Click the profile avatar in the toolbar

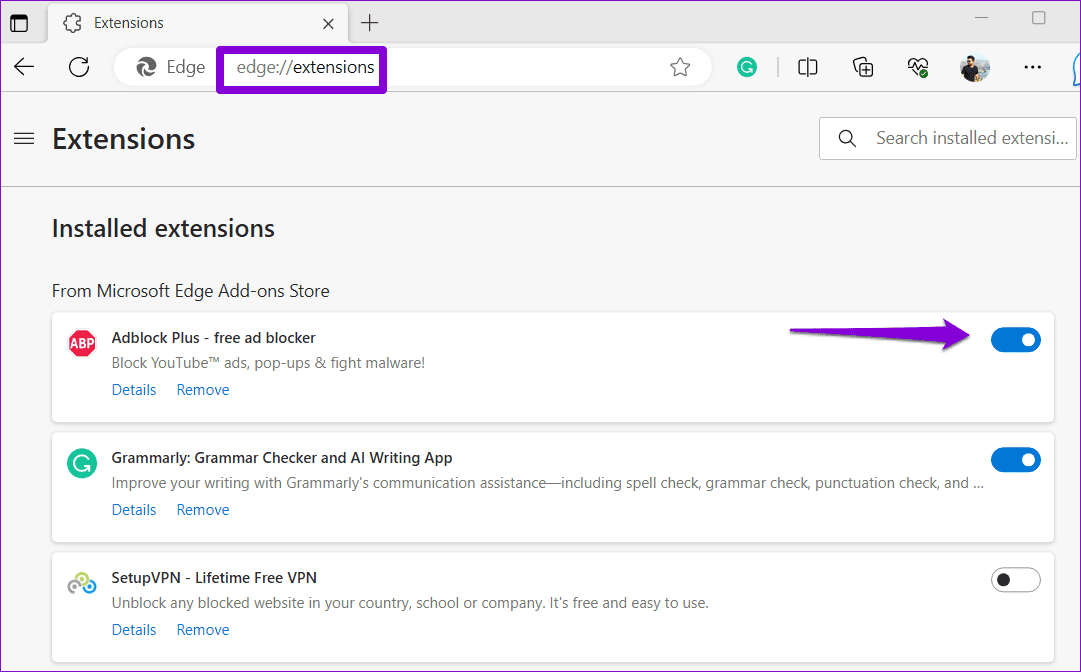click(x=974, y=67)
